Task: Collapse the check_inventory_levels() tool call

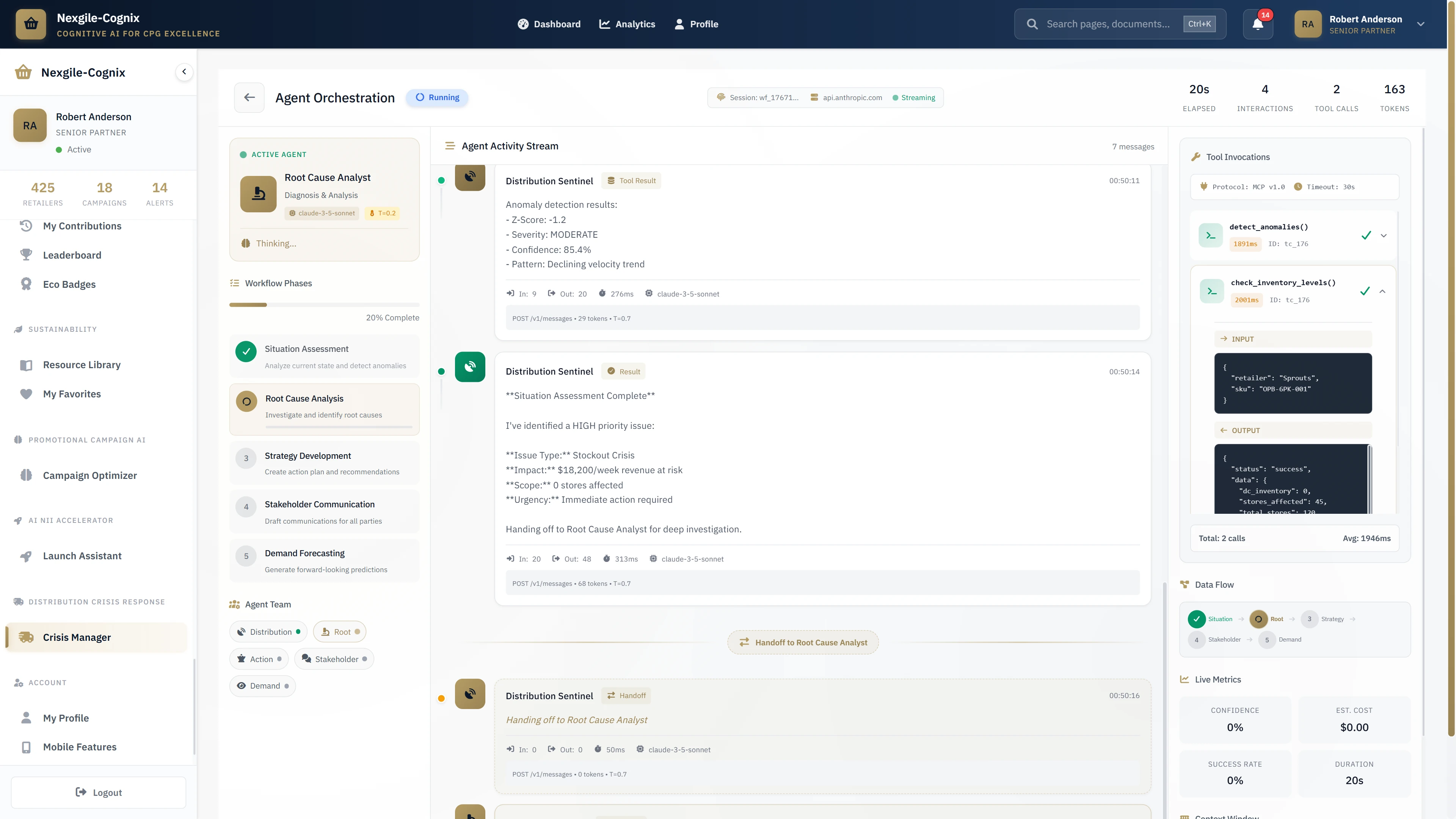Action: coord(1382,291)
